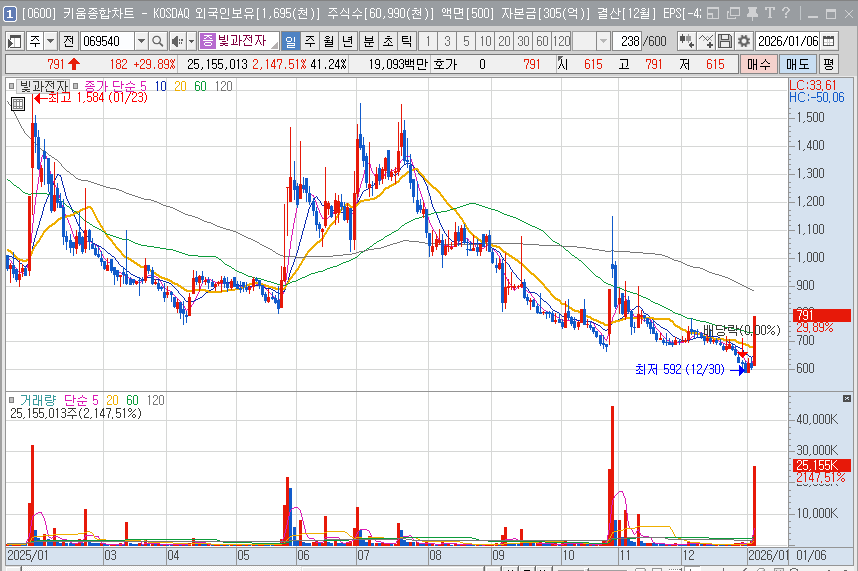Open the calendar date picker icon

(829, 41)
